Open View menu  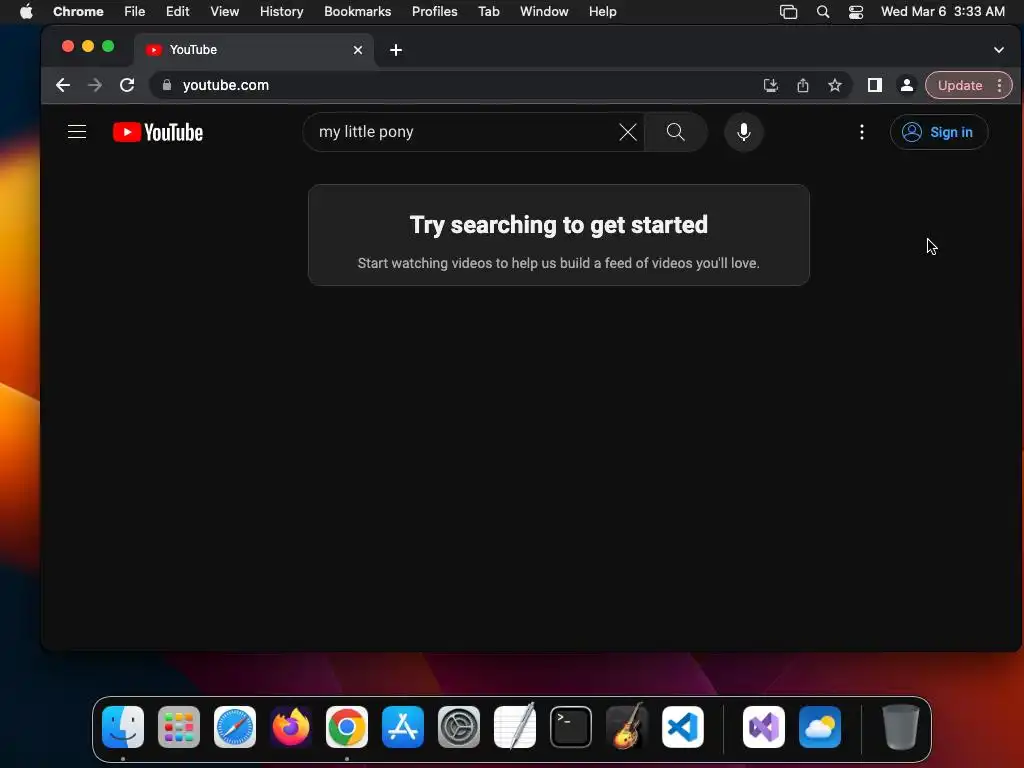(x=224, y=11)
